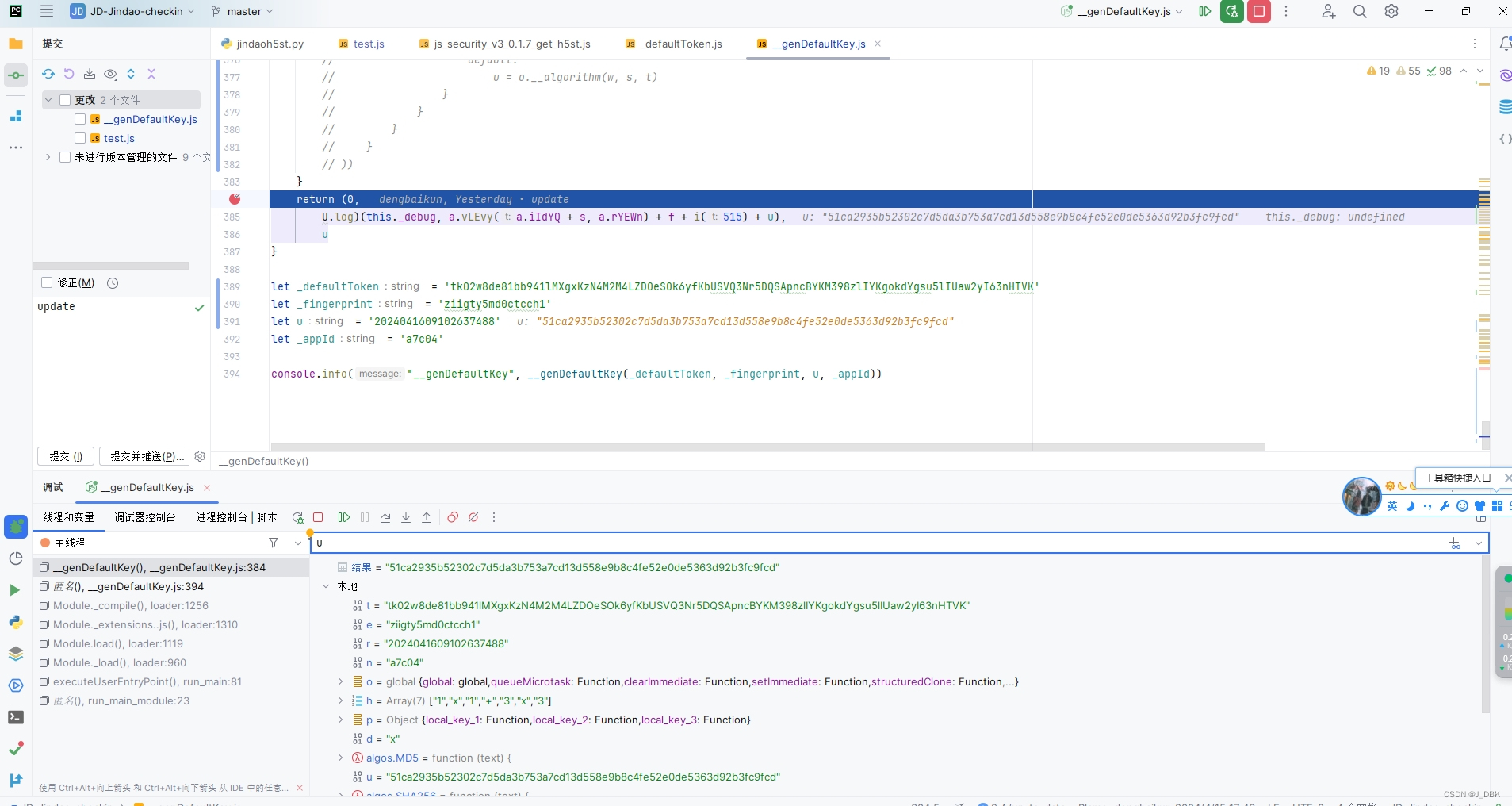The image size is (1512, 806).
Task: Enable 修正(M) amend checkbox
Action: coord(47,283)
